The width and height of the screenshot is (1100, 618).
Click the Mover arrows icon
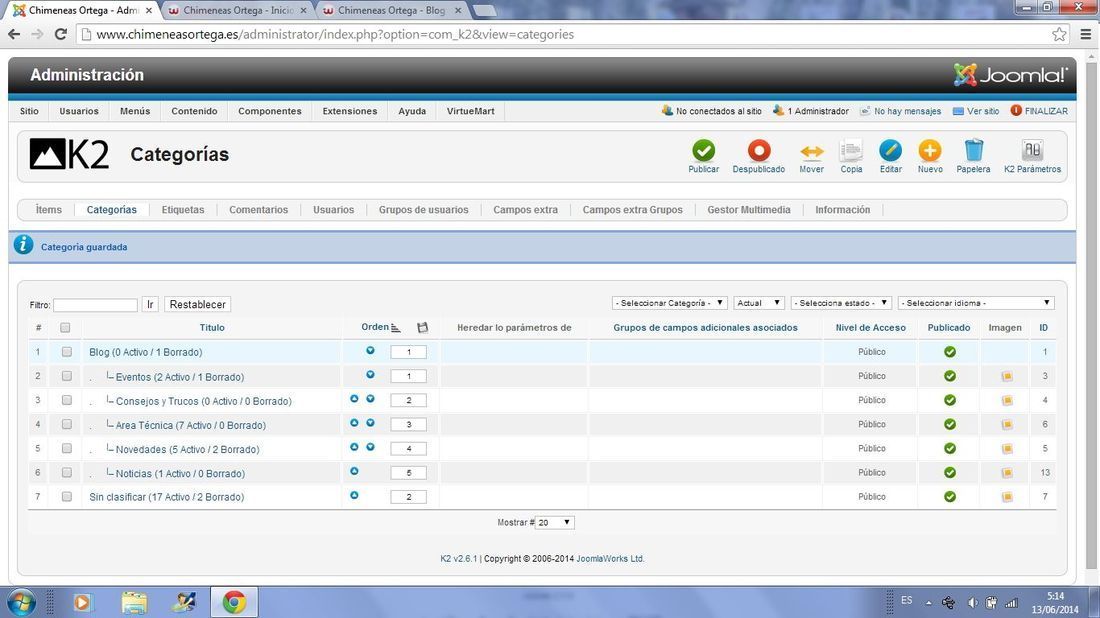click(x=812, y=151)
